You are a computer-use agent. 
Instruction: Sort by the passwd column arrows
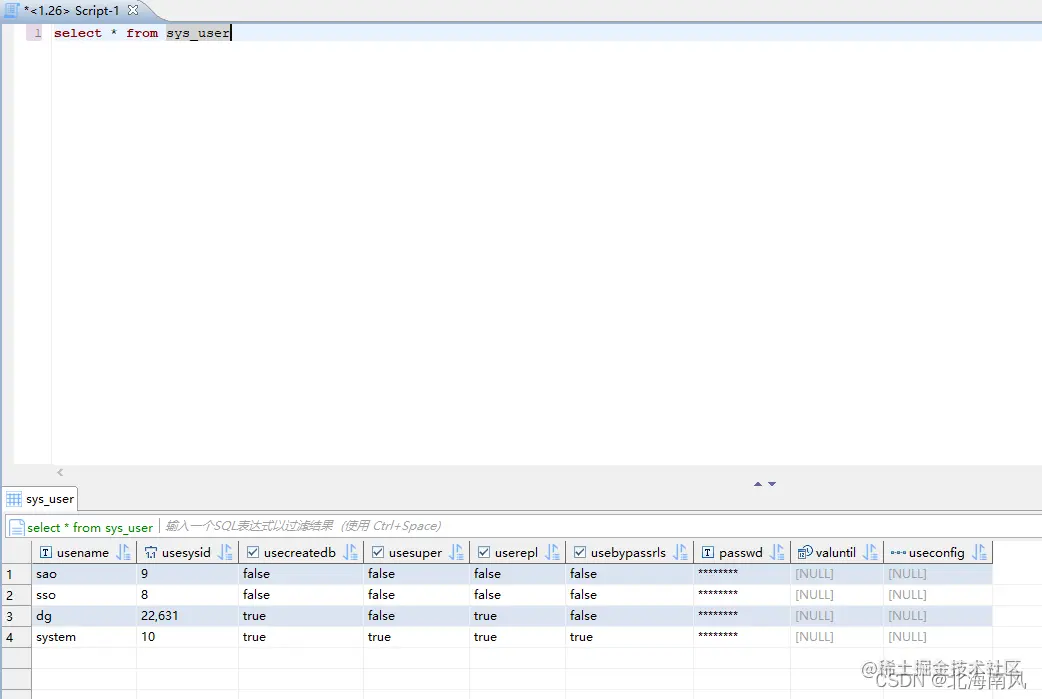778,552
